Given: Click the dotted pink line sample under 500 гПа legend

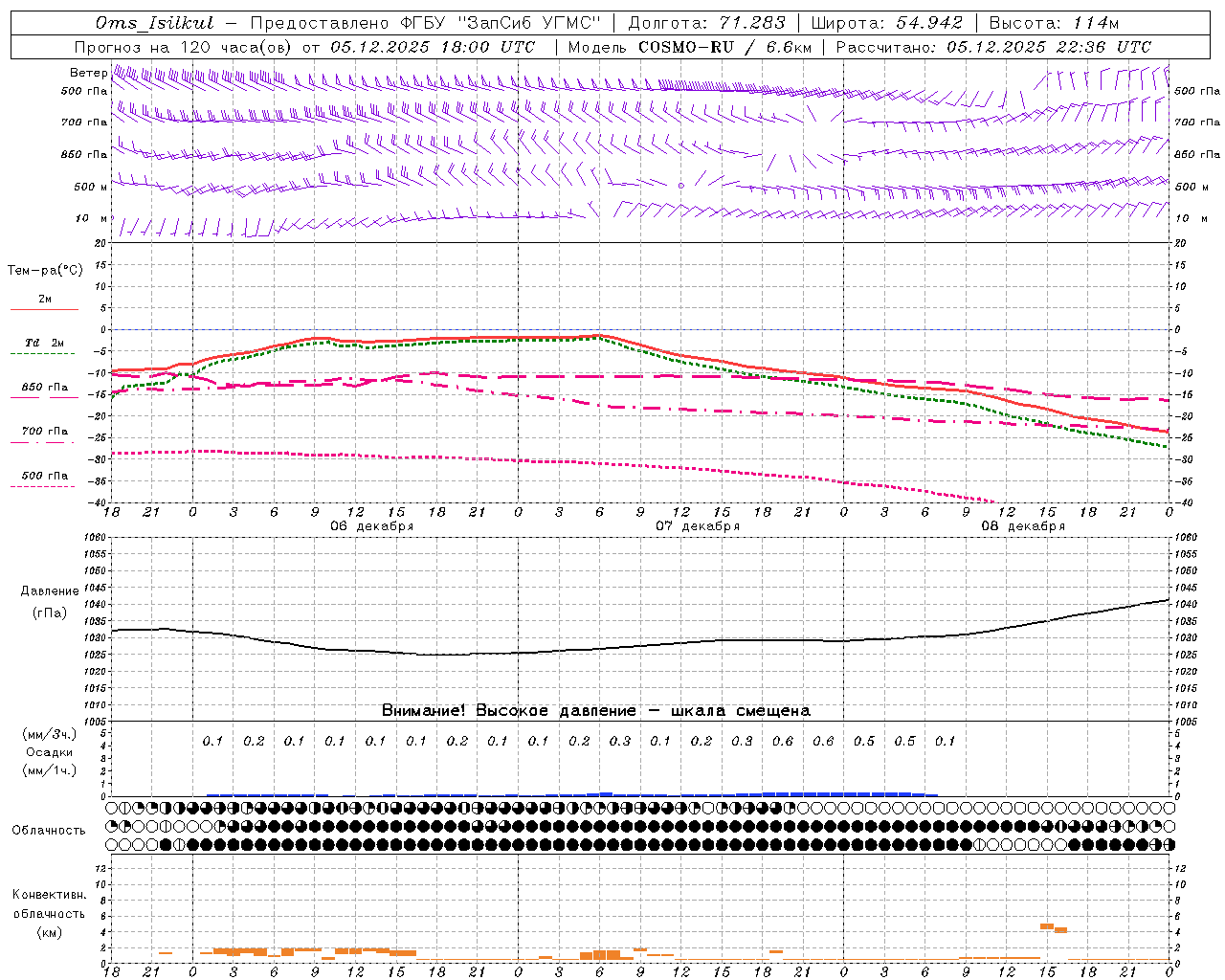Looking at the screenshot, I should tap(44, 486).
